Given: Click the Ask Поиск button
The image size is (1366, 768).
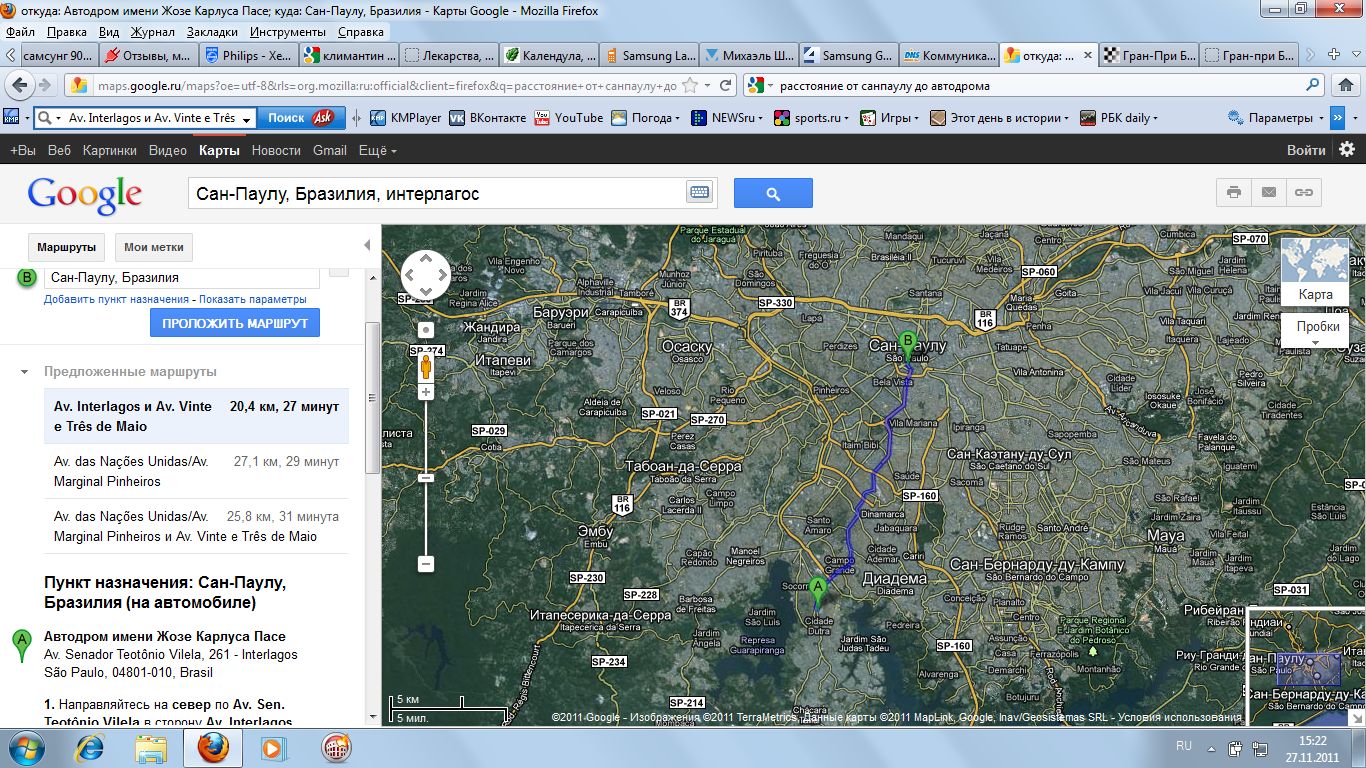Looking at the screenshot, I should coord(300,118).
